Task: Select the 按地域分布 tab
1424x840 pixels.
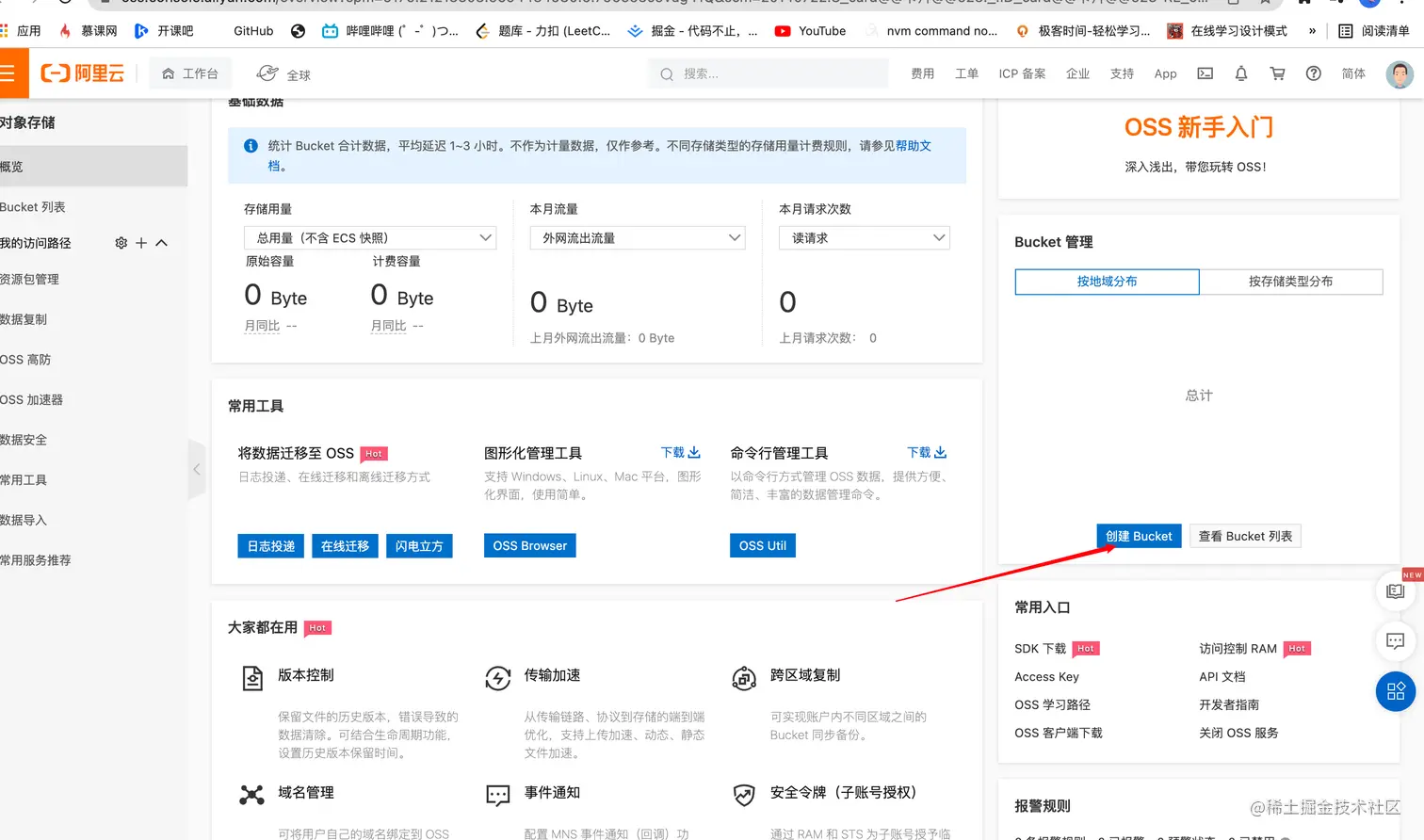Action: pos(1107,282)
